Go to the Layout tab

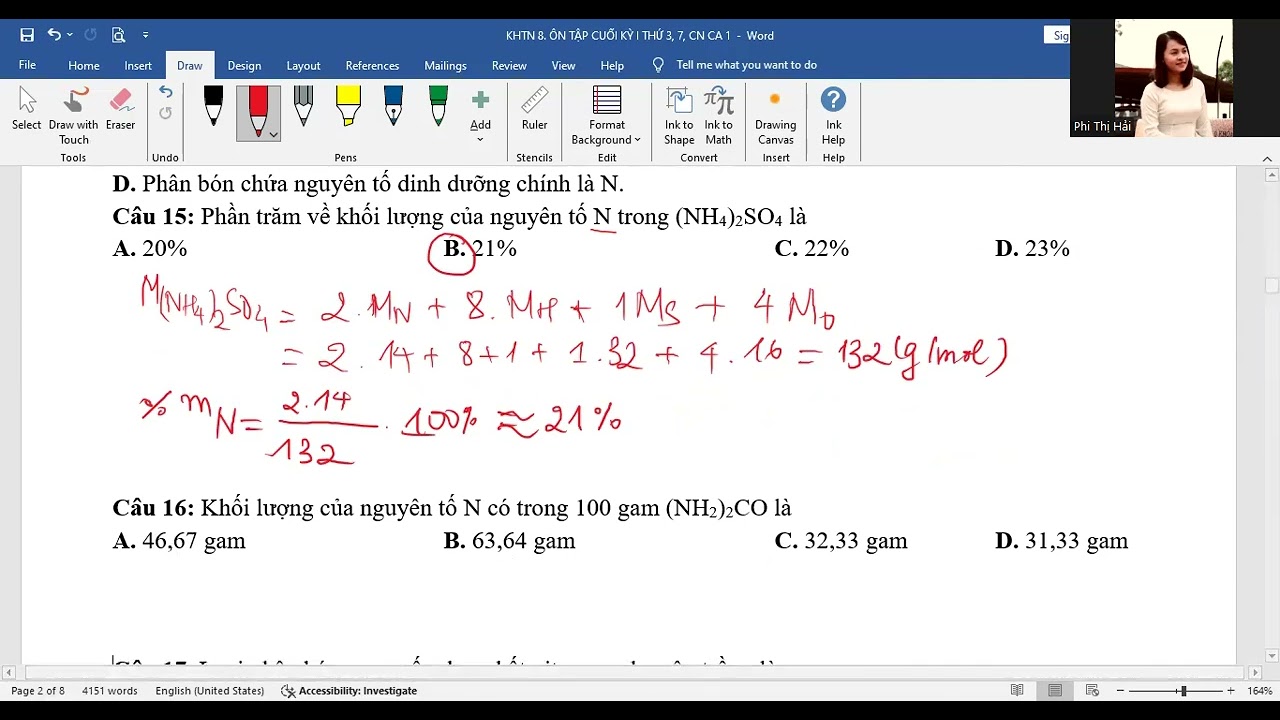303,65
